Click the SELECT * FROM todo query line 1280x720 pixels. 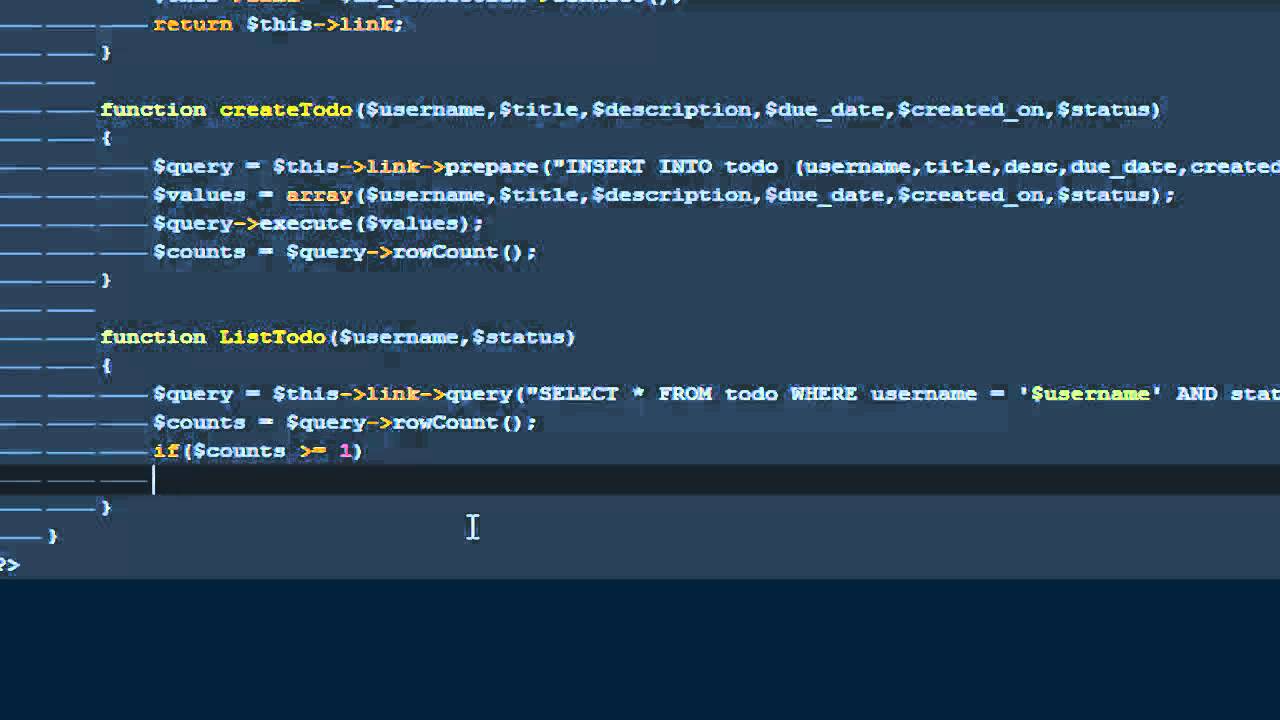(x=716, y=394)
